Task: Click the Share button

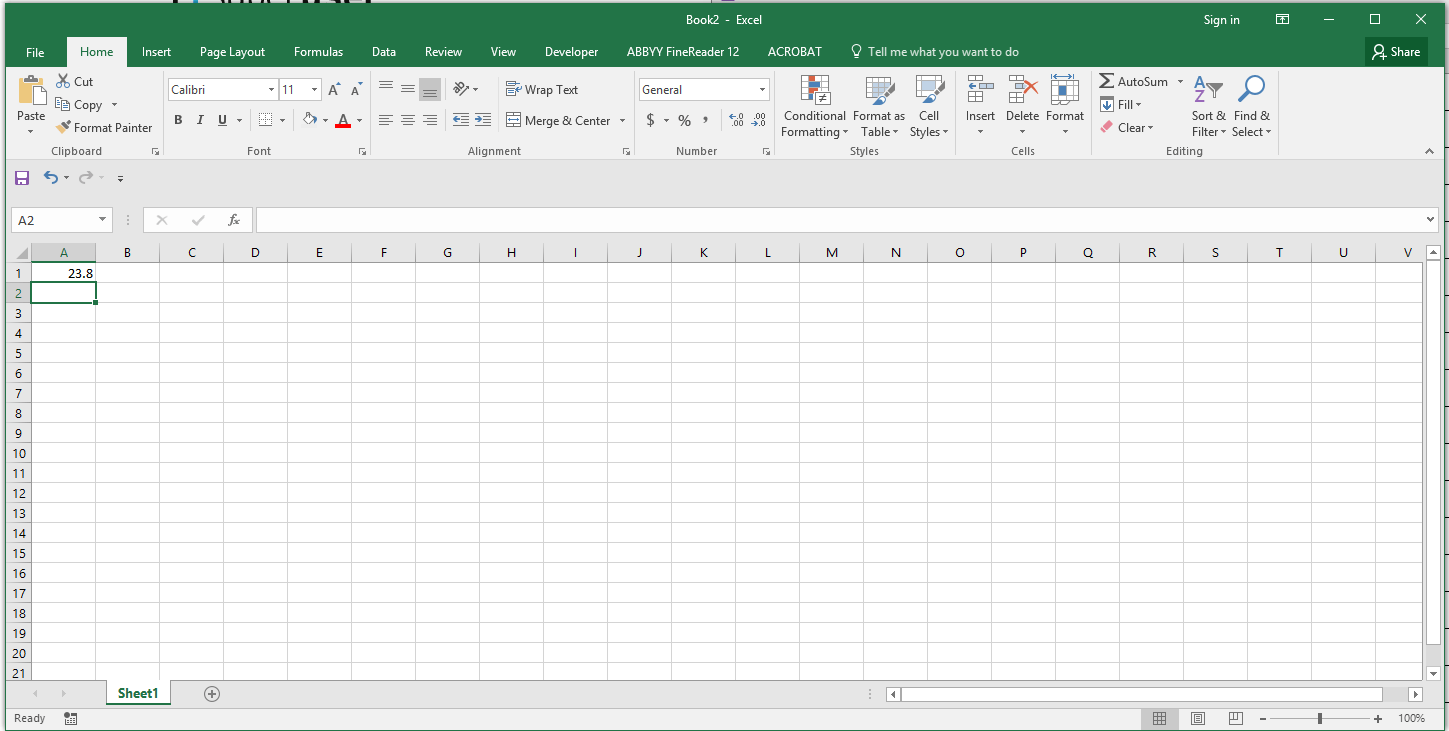Action: click(x=1396, y=51)
